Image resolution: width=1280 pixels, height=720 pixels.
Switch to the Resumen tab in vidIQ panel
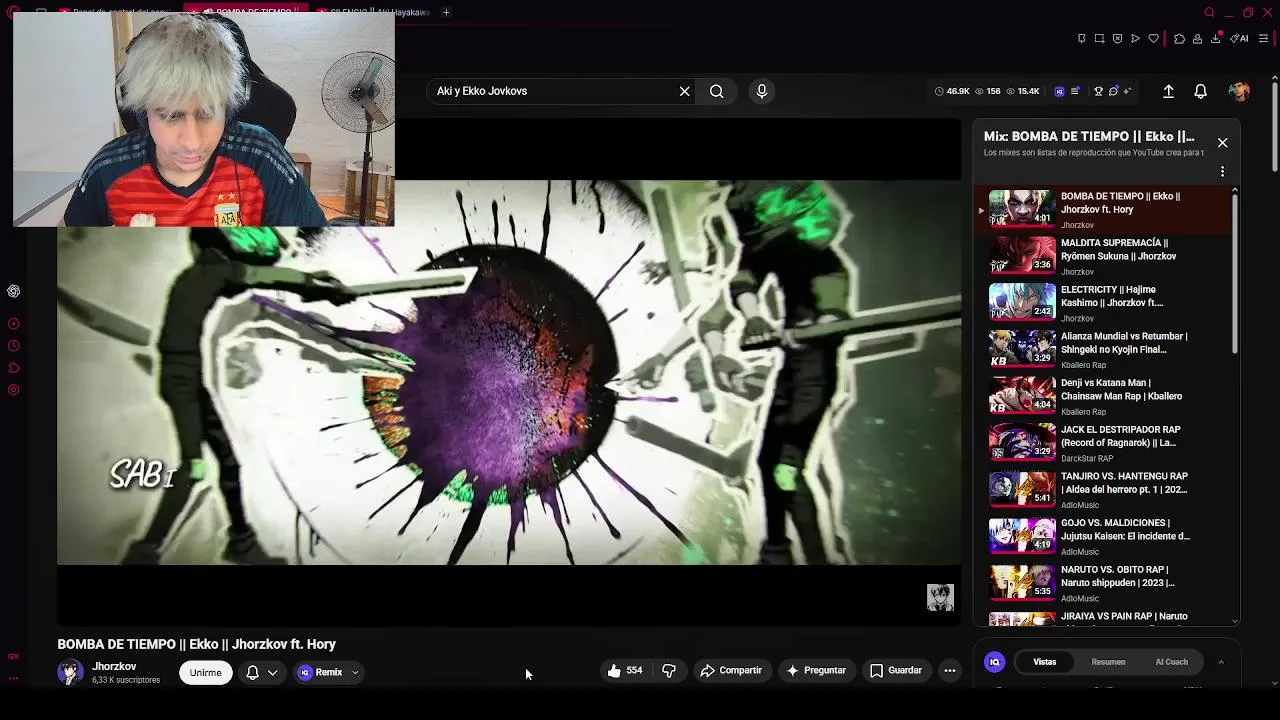(x=1108, y=662)
